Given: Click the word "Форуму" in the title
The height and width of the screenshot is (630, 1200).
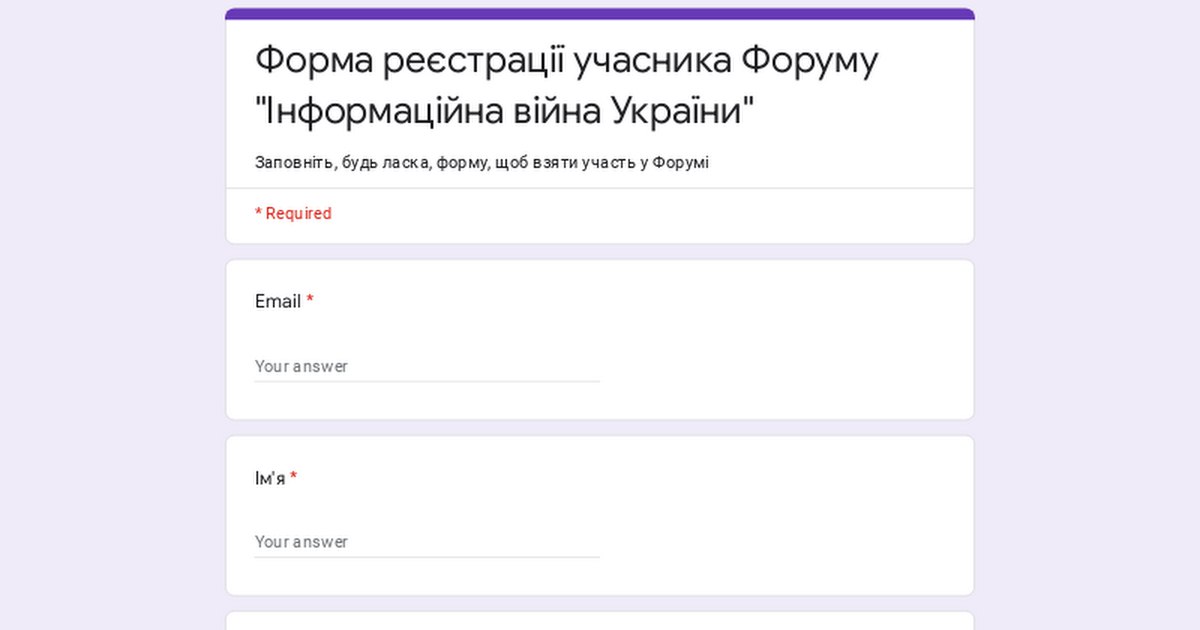Looking at the screenshot, I should 810,60.
